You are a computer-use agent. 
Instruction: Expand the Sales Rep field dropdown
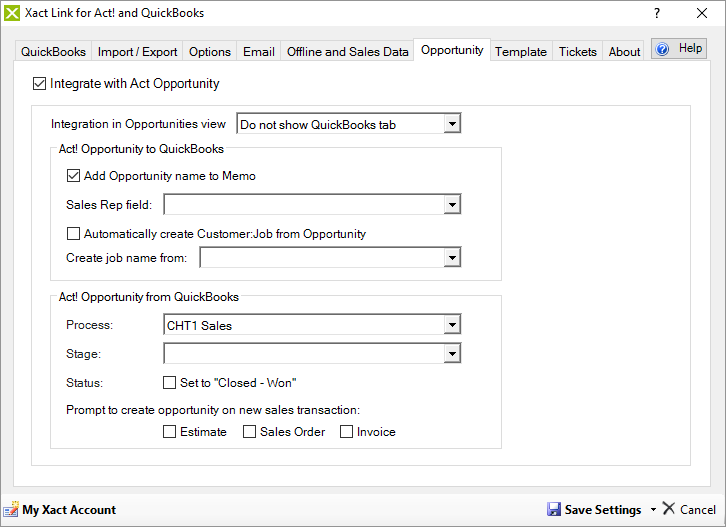[452, 205]
